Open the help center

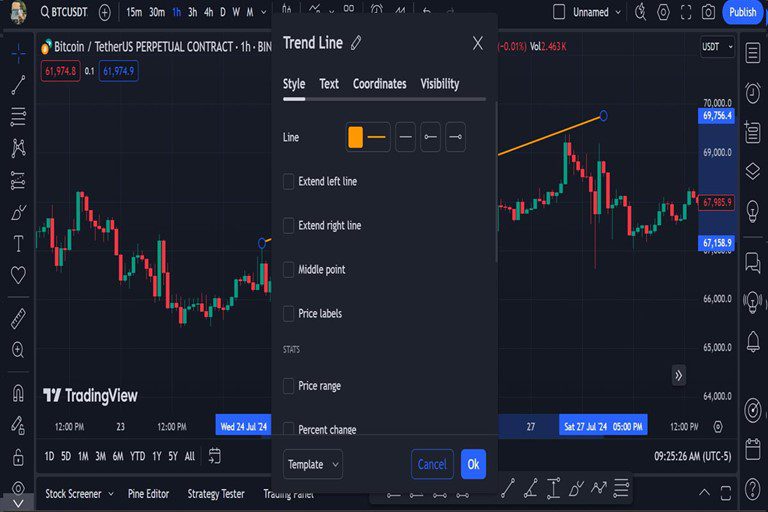(x=753, y=489)
